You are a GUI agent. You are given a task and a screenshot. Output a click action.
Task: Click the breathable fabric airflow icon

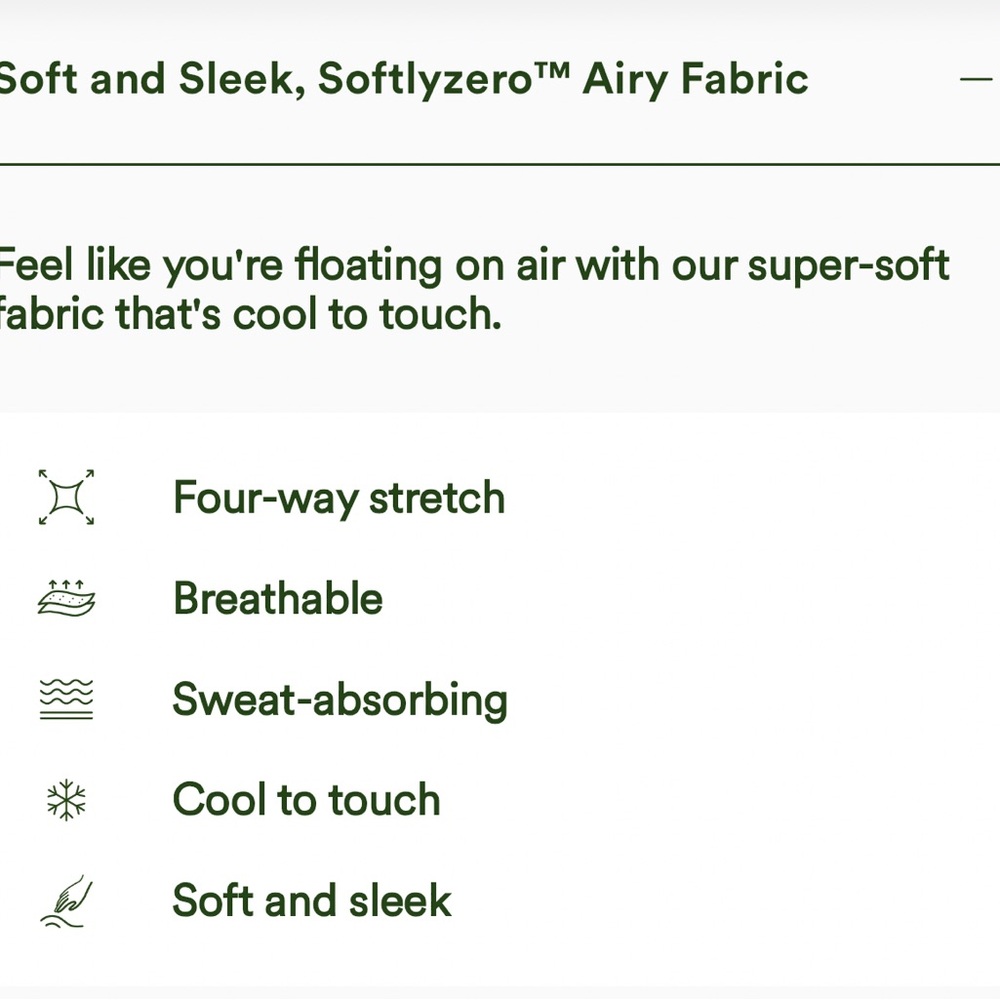[x=66, y=598]
